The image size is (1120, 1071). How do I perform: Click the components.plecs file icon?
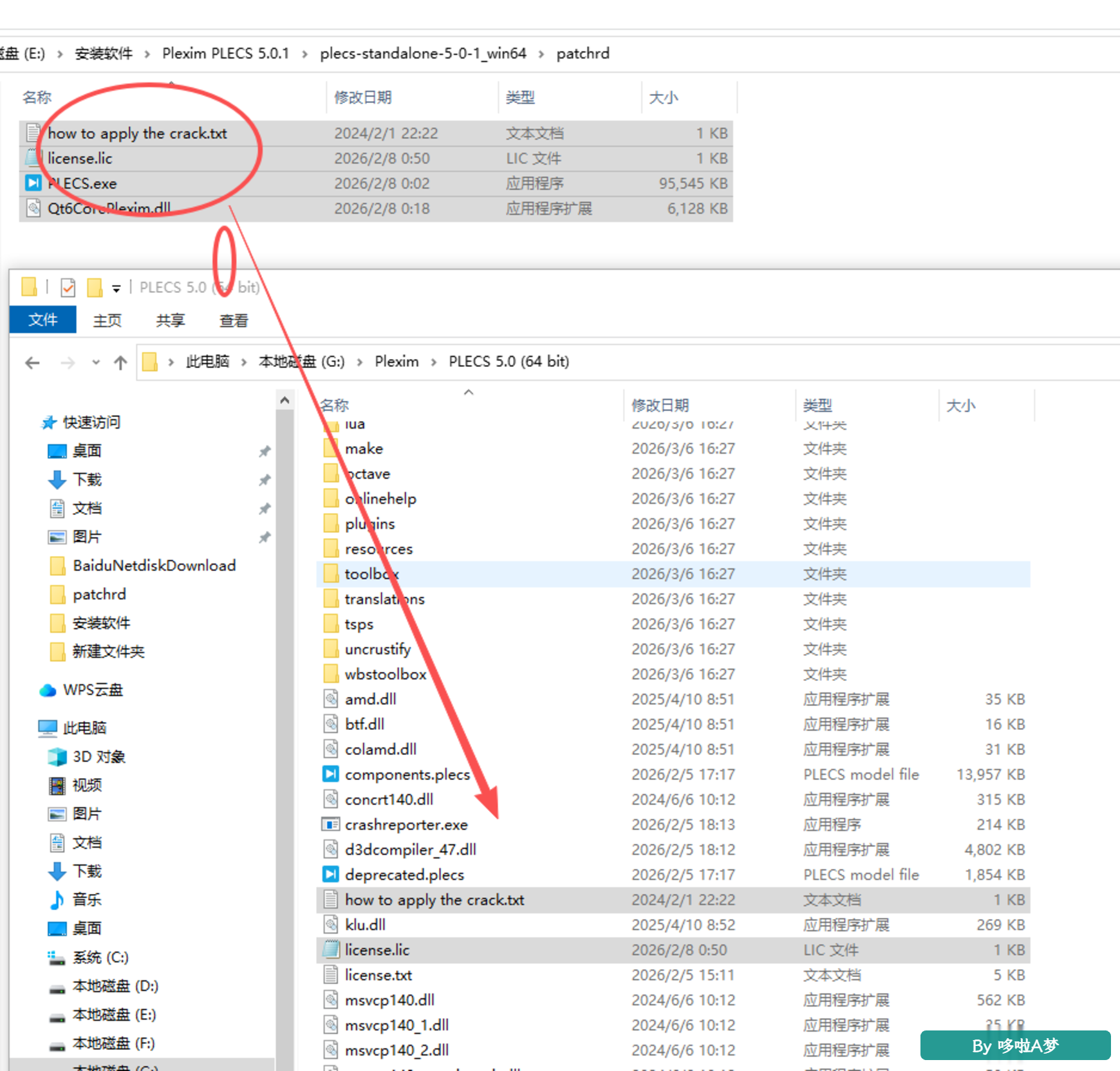[x=331, y=774]
